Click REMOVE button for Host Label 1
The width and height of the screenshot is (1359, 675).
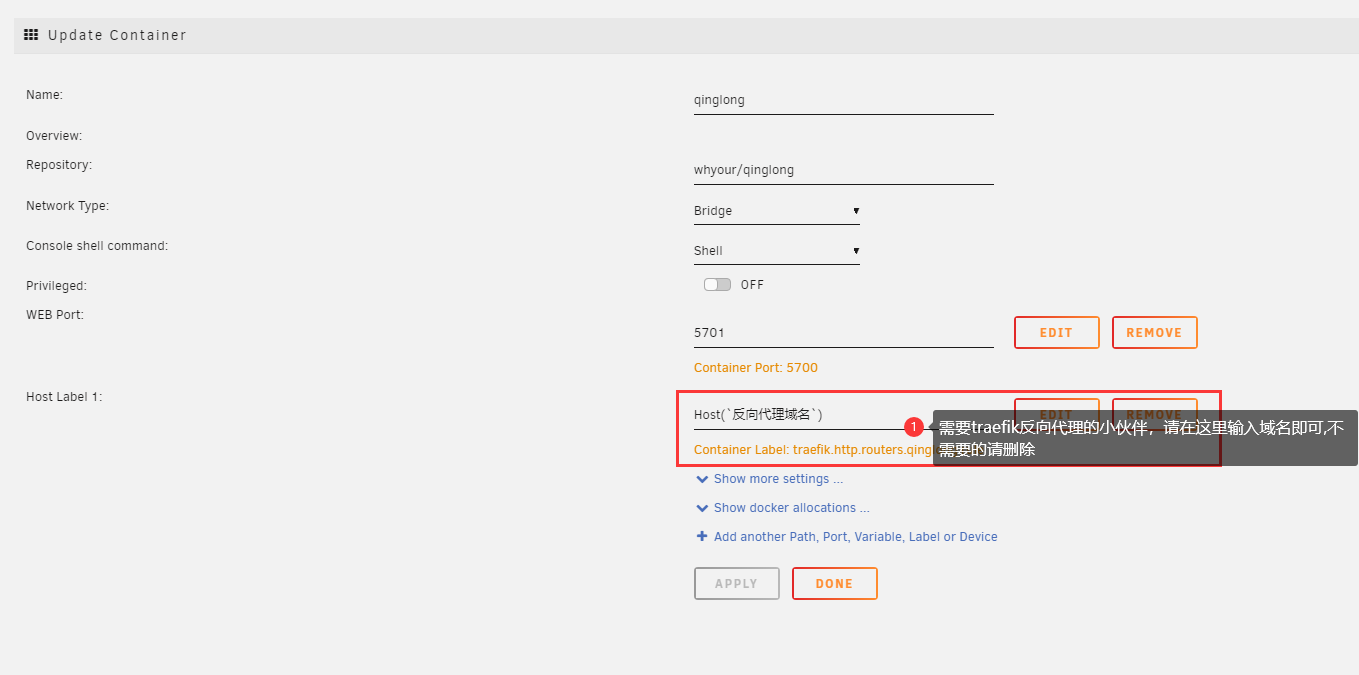(x=1154, y=414)
